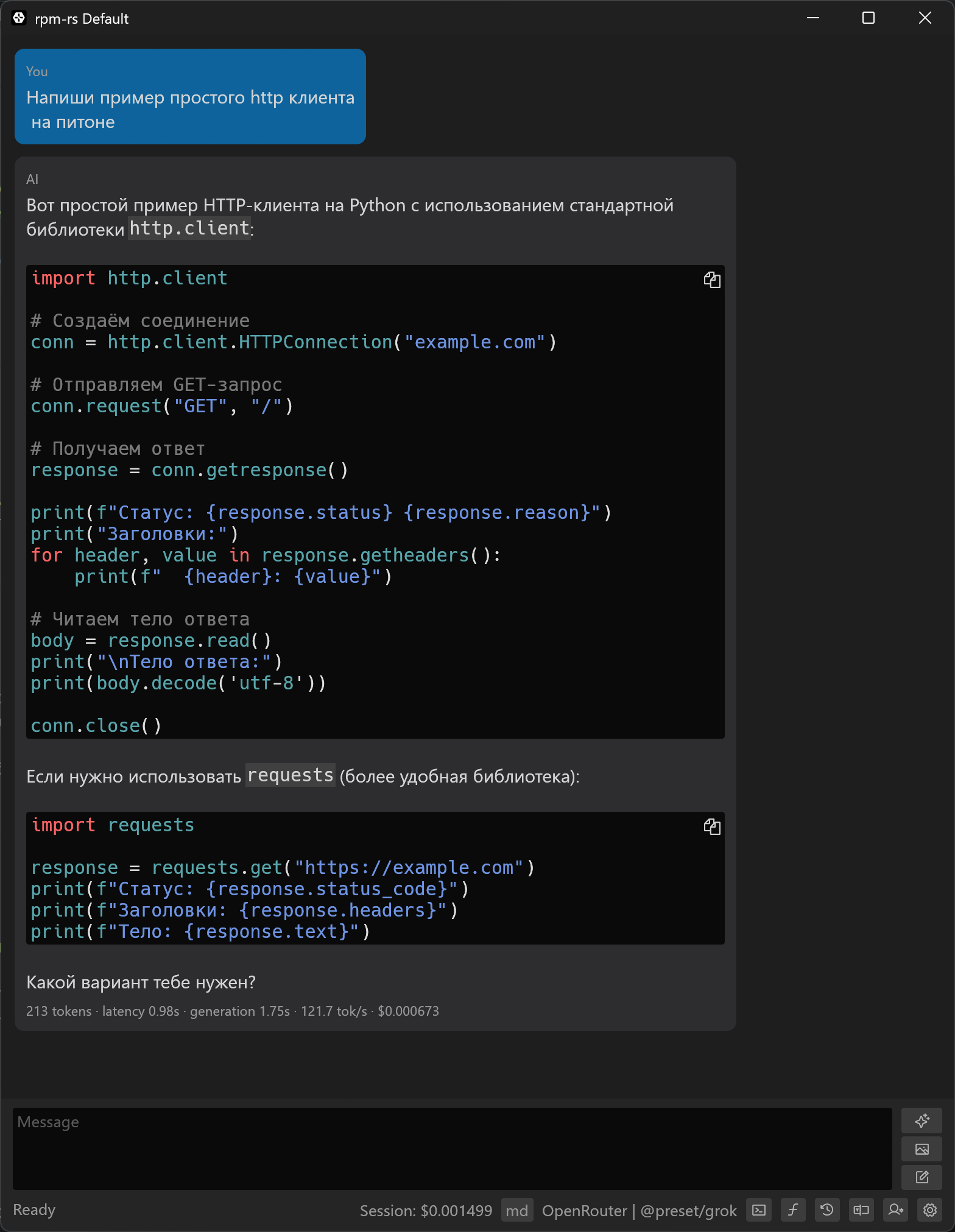Click the token stats line under AI reply
This screenshot has height=1232, width=955.
(x=233, y=1011)
